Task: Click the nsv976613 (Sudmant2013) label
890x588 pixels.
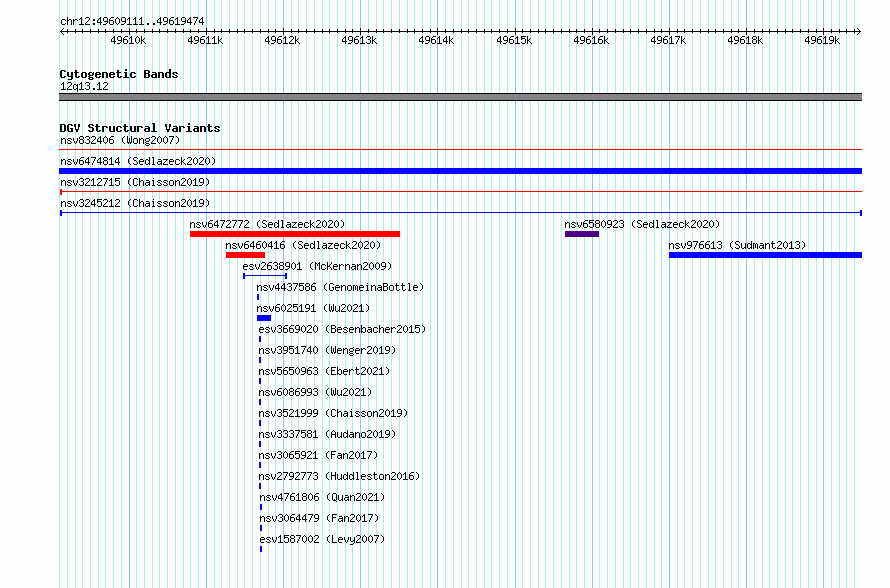Action: pos(737,245)
